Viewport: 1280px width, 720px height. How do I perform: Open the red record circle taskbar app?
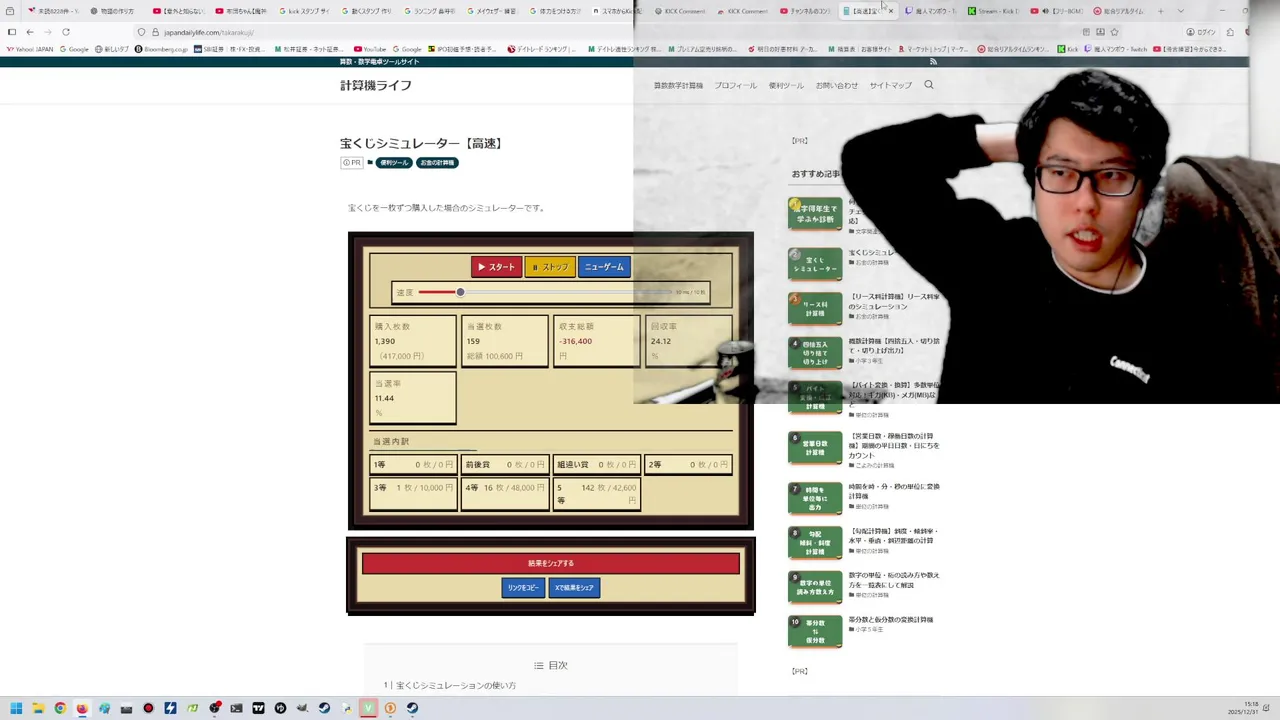point(148,708)
